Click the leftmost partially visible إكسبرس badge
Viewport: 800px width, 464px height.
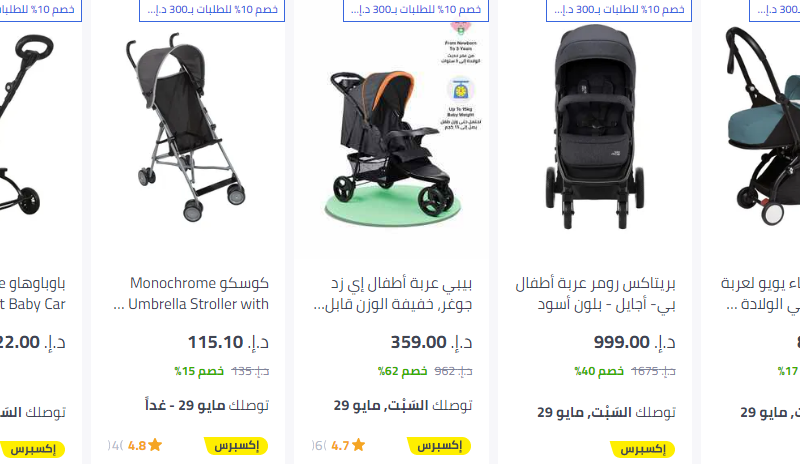32,449
